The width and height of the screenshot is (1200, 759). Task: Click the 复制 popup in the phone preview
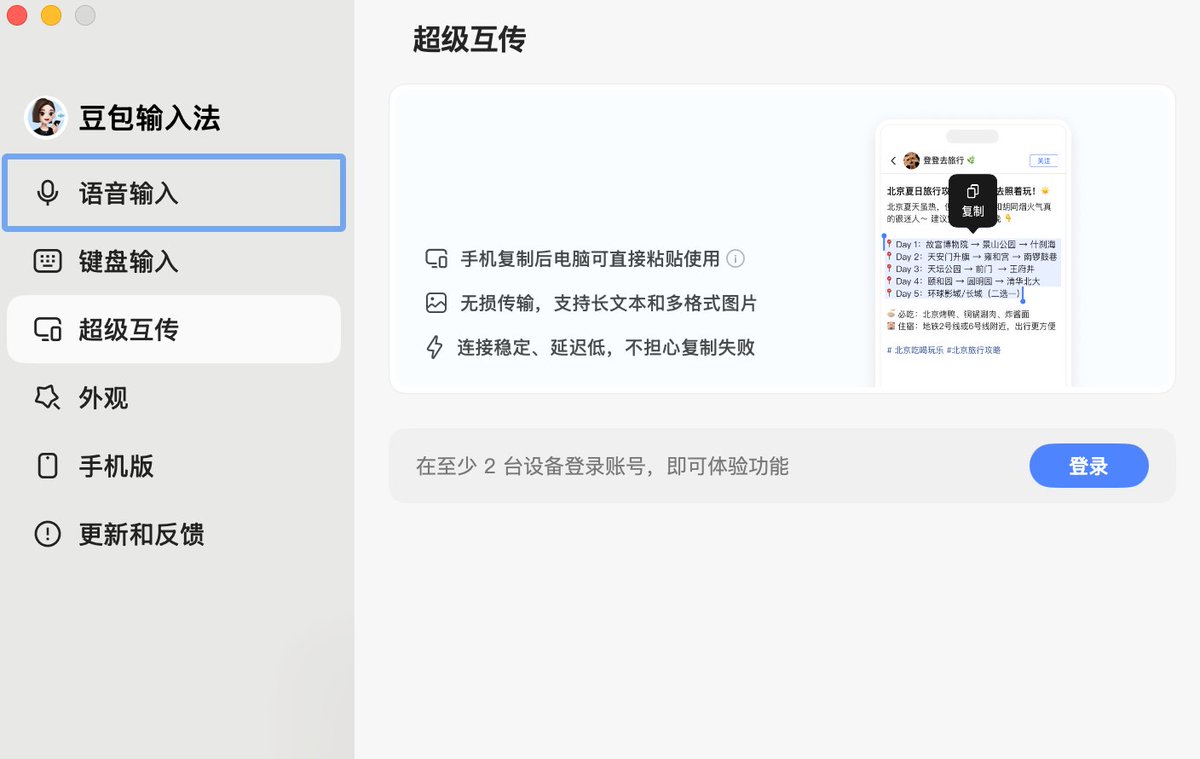(x=972, y=200)
